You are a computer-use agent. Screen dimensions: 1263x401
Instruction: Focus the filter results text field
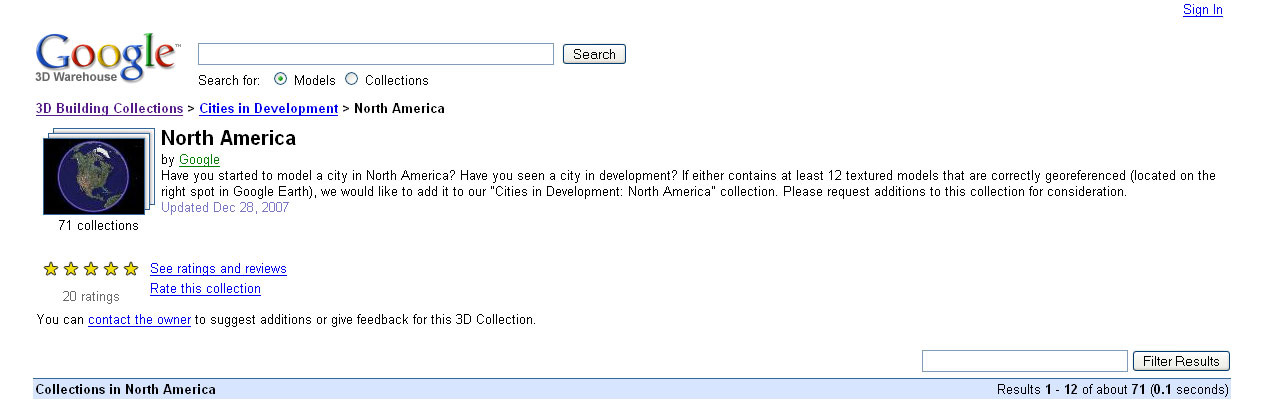(x=1024, y=361)
